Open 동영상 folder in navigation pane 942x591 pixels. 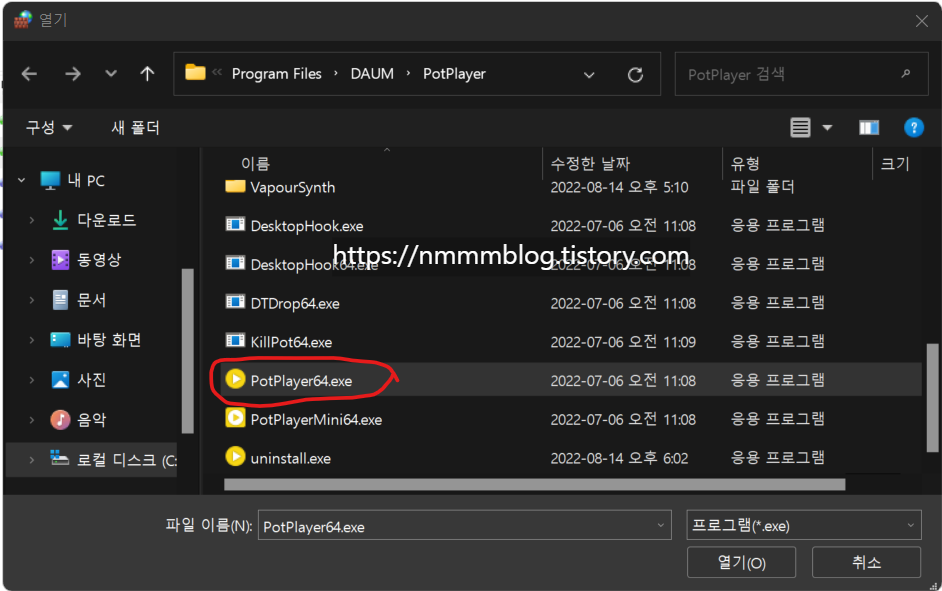pos(99,260)
